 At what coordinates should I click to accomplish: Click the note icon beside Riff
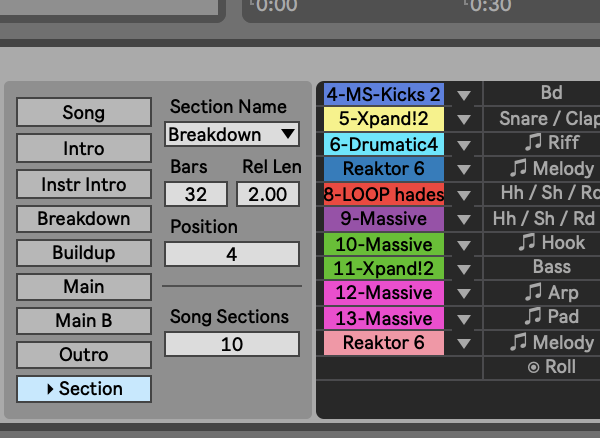pos(534,143)
